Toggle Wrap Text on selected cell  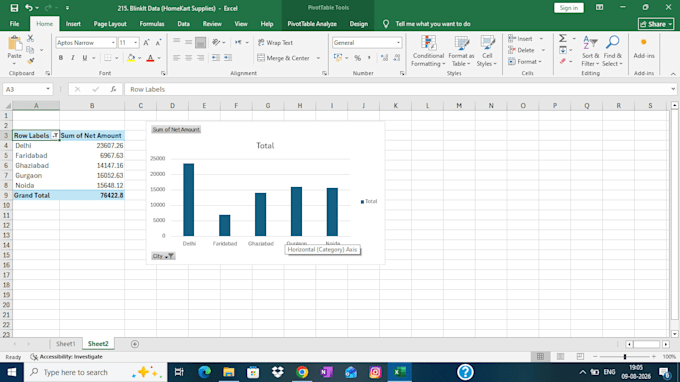(275, 42)
